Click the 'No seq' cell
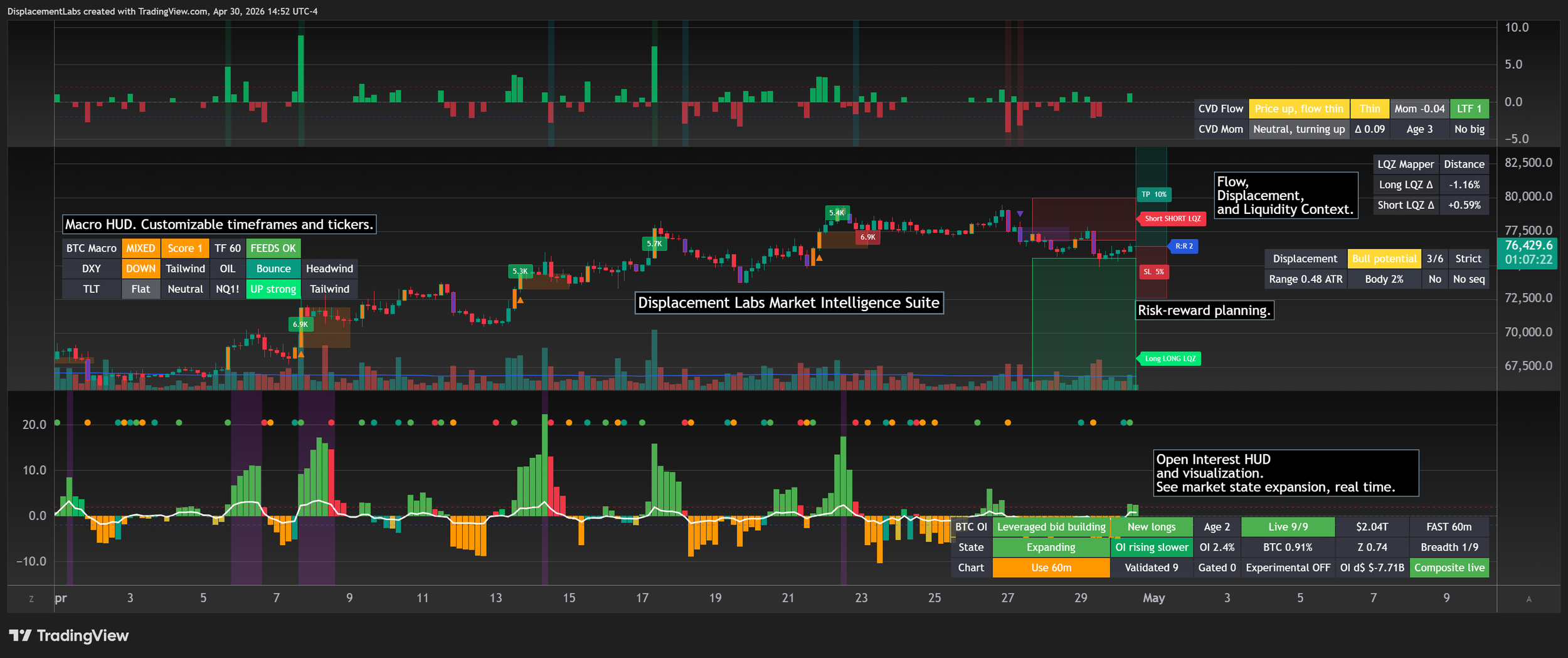 coord(1468,279)
